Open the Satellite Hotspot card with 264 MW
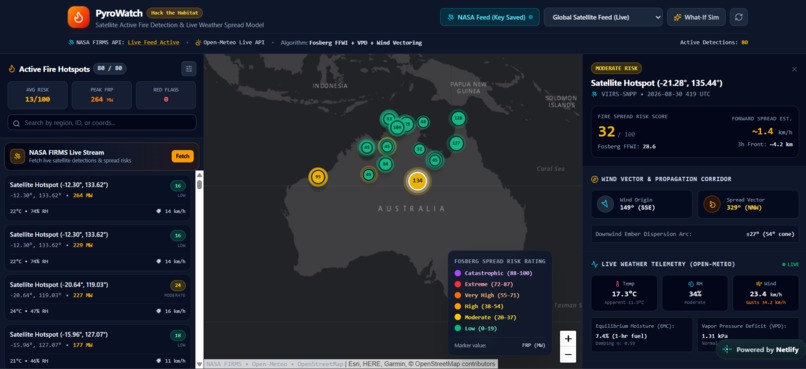 (x=98, y=197)
